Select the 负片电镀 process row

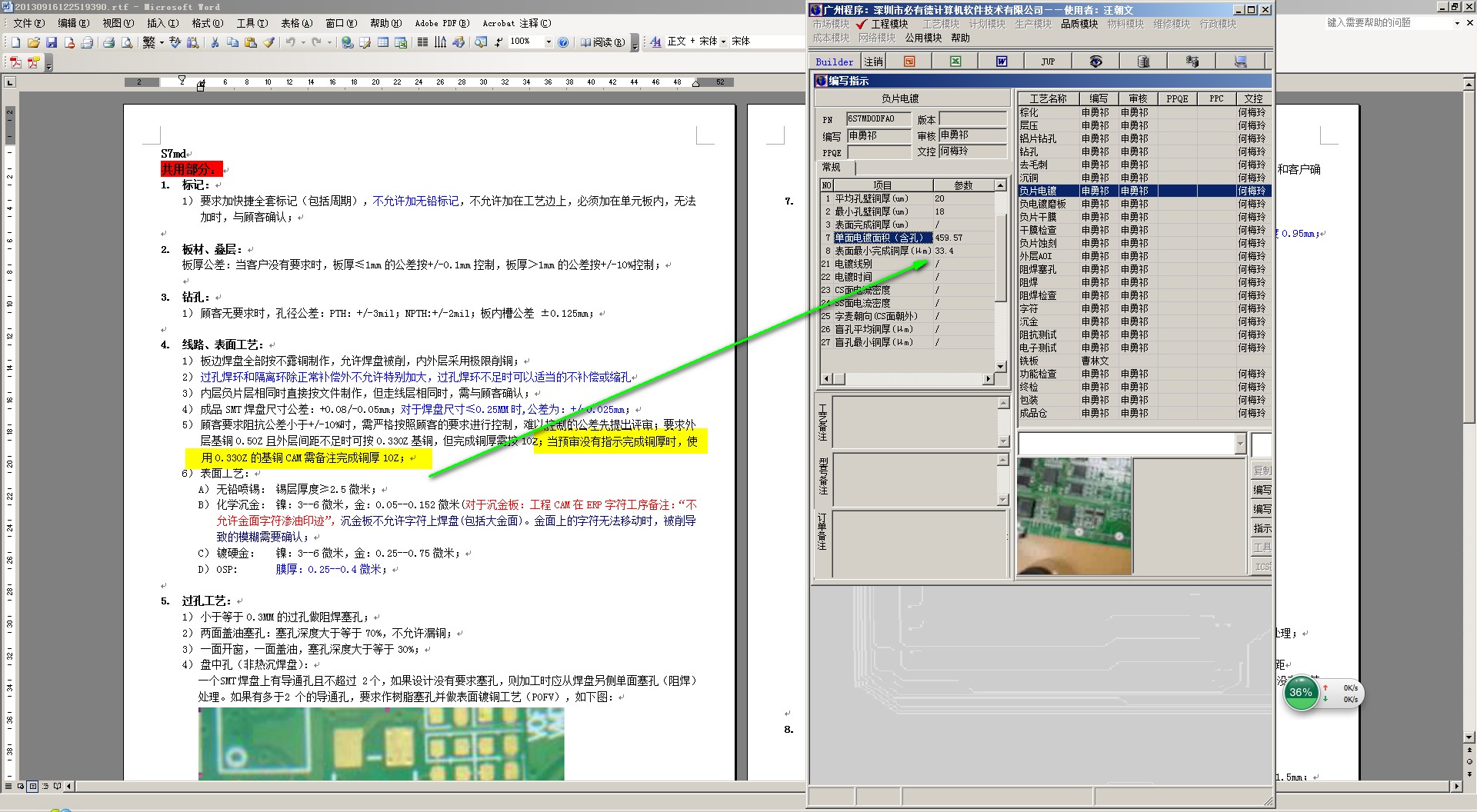pos(1143,191)
